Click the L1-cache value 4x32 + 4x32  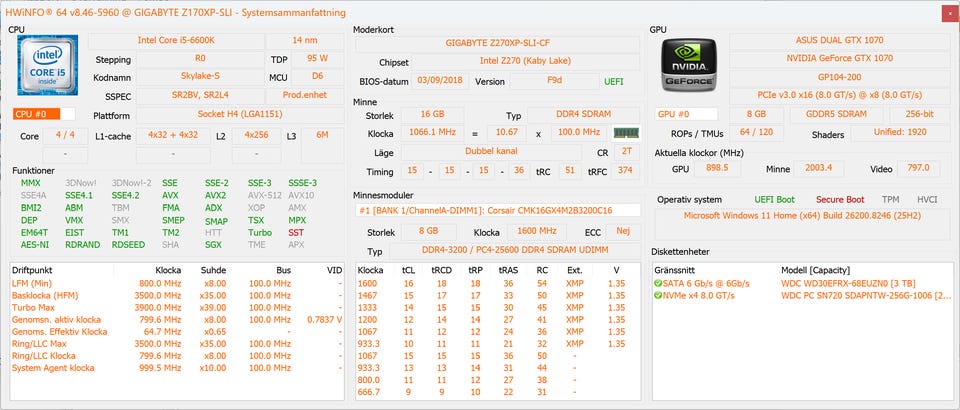point(173,135)
